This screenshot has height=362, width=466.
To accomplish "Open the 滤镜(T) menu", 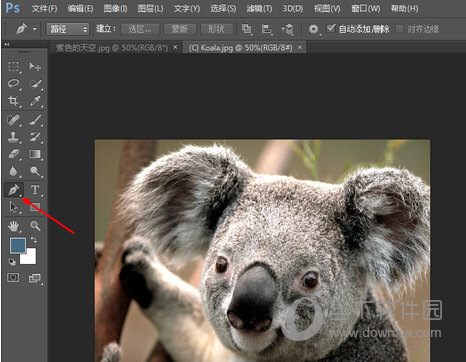I will (x=259, y=8).
